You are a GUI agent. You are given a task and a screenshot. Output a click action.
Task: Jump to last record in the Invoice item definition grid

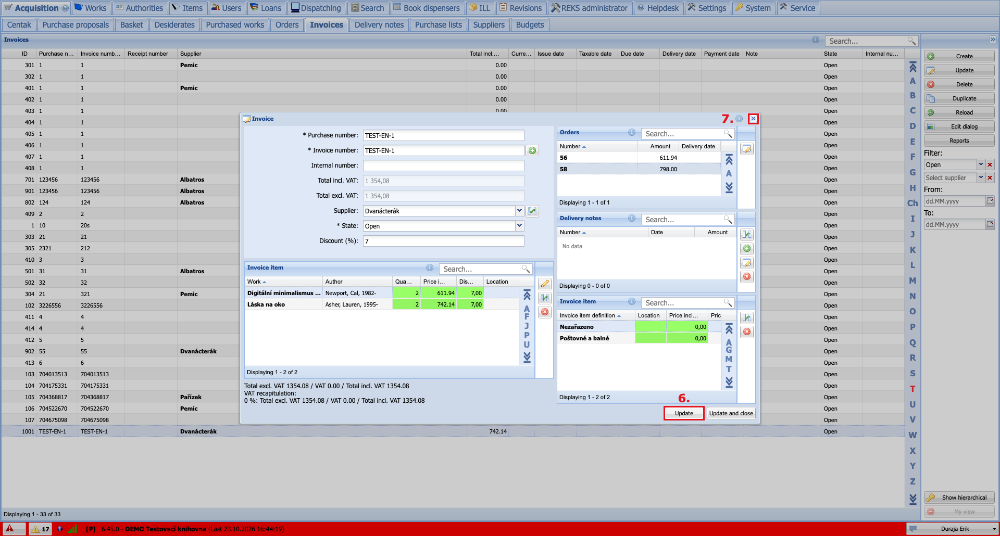[729, 382]
